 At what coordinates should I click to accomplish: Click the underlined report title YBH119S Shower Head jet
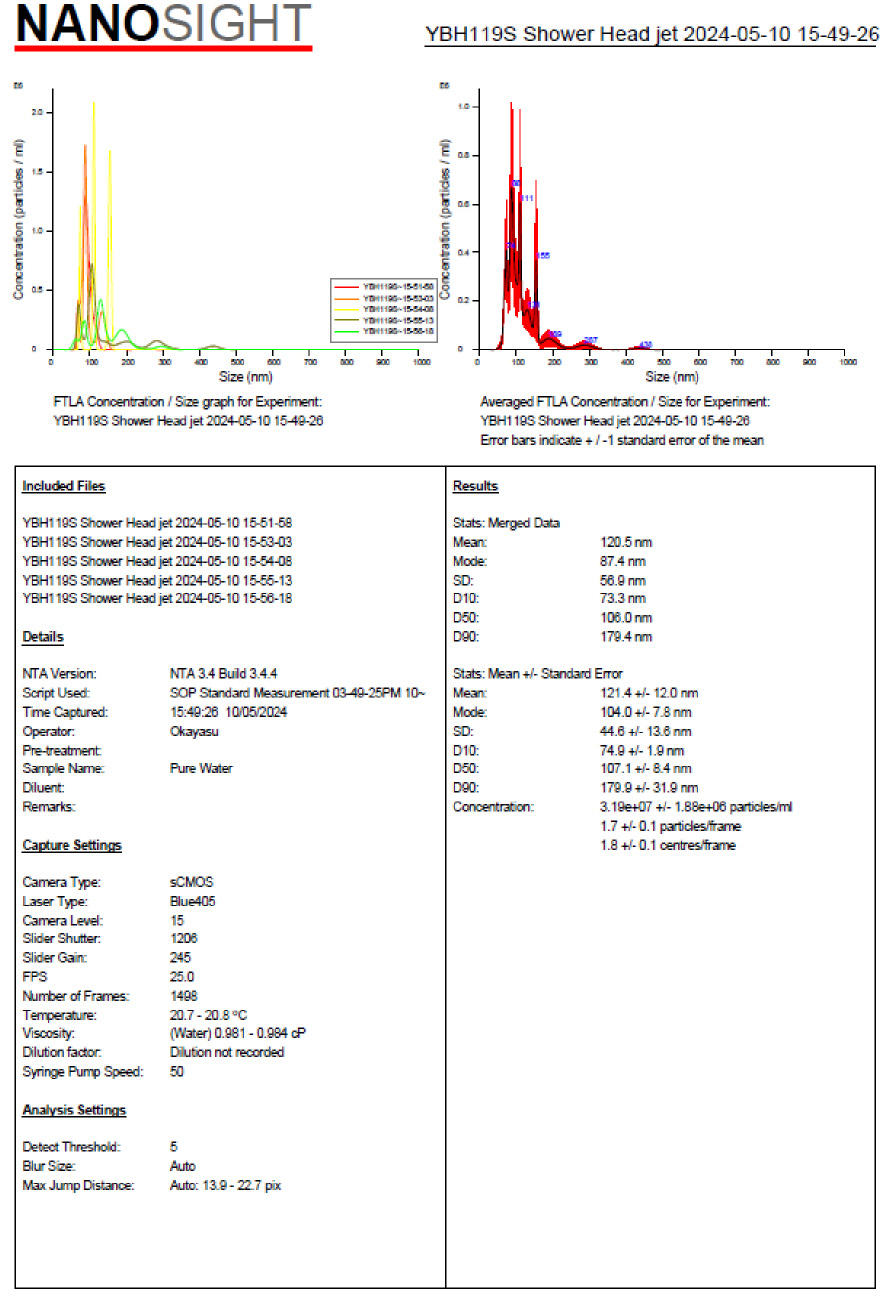click(x=651, y=35)
